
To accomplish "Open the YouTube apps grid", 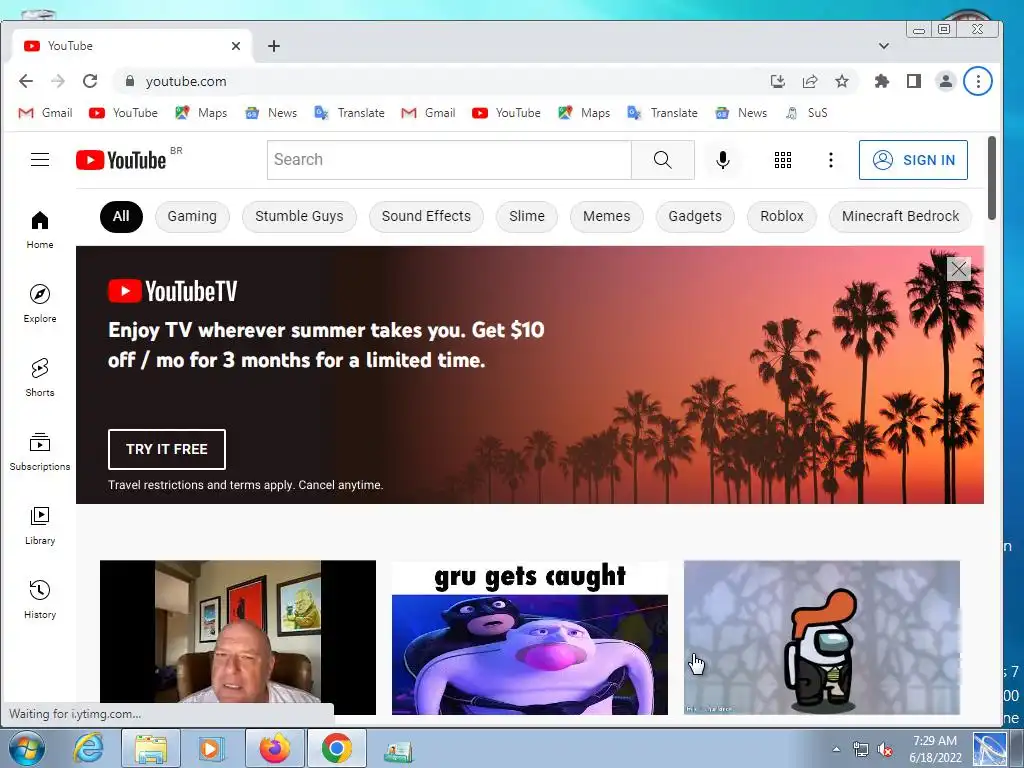I will [x=782, y=160].
